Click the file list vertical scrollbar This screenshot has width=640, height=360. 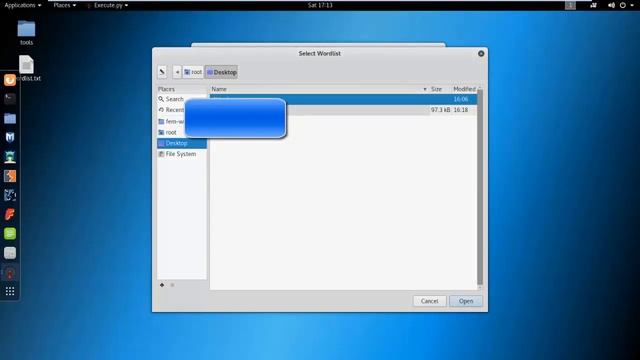(x=480, y=188)
